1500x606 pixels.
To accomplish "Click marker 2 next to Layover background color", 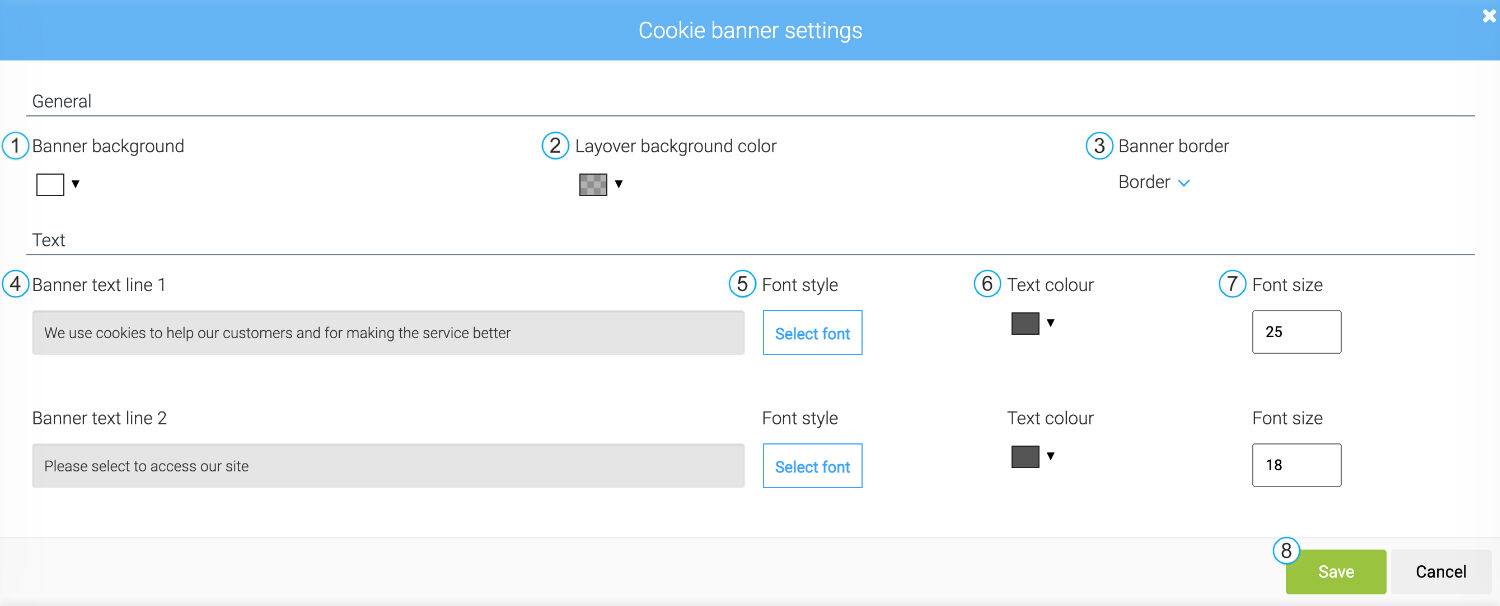I will click(x=555, y=145).
